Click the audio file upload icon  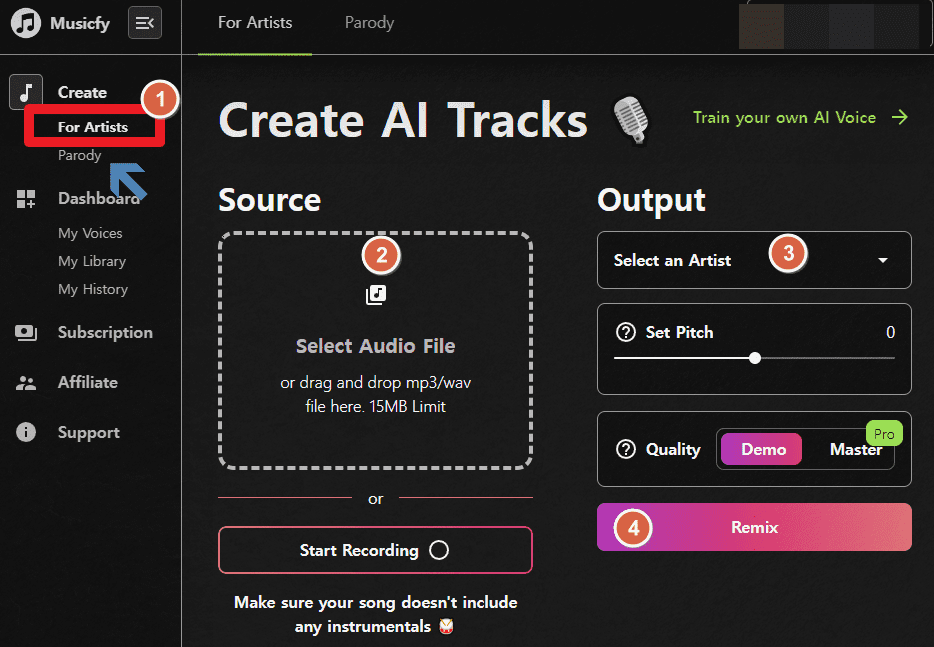[x=376, y=295]
